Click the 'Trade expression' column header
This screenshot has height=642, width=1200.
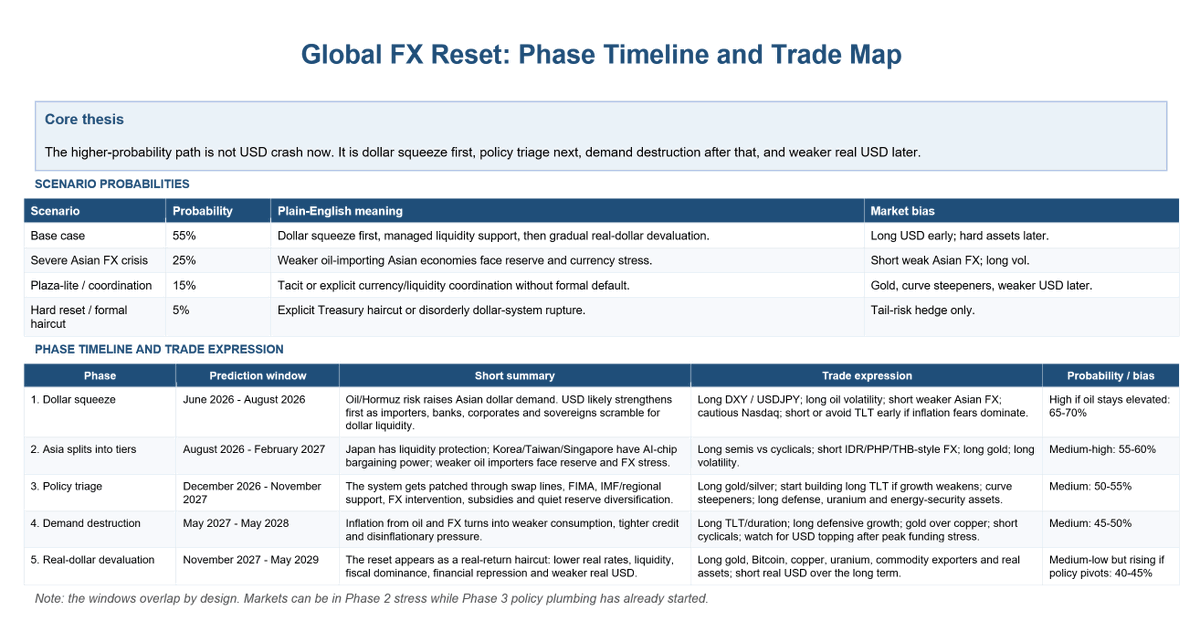pyautogui.click(x=867, y=376)
